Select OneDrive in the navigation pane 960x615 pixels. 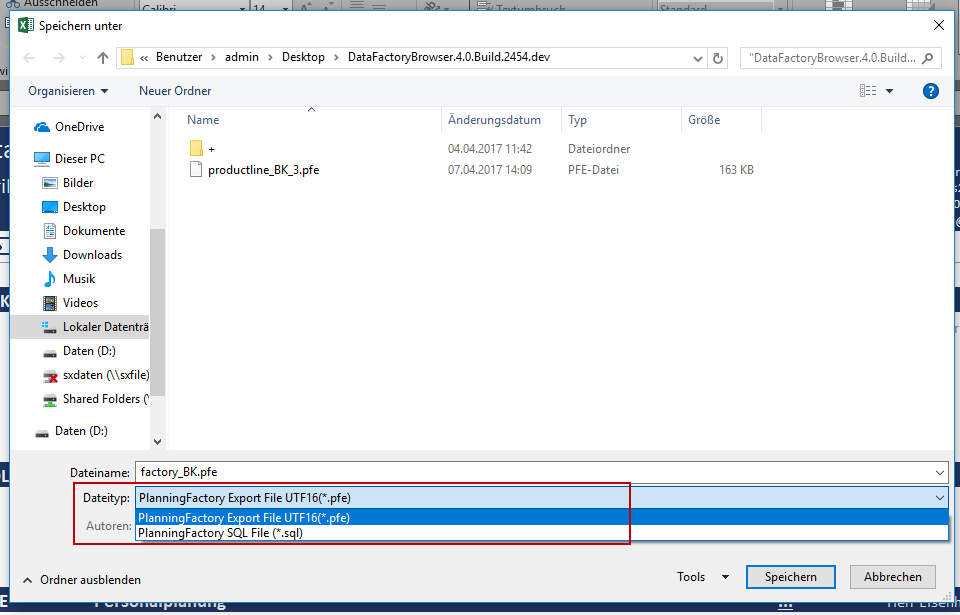pyautogui.click(x=79, y=127)
